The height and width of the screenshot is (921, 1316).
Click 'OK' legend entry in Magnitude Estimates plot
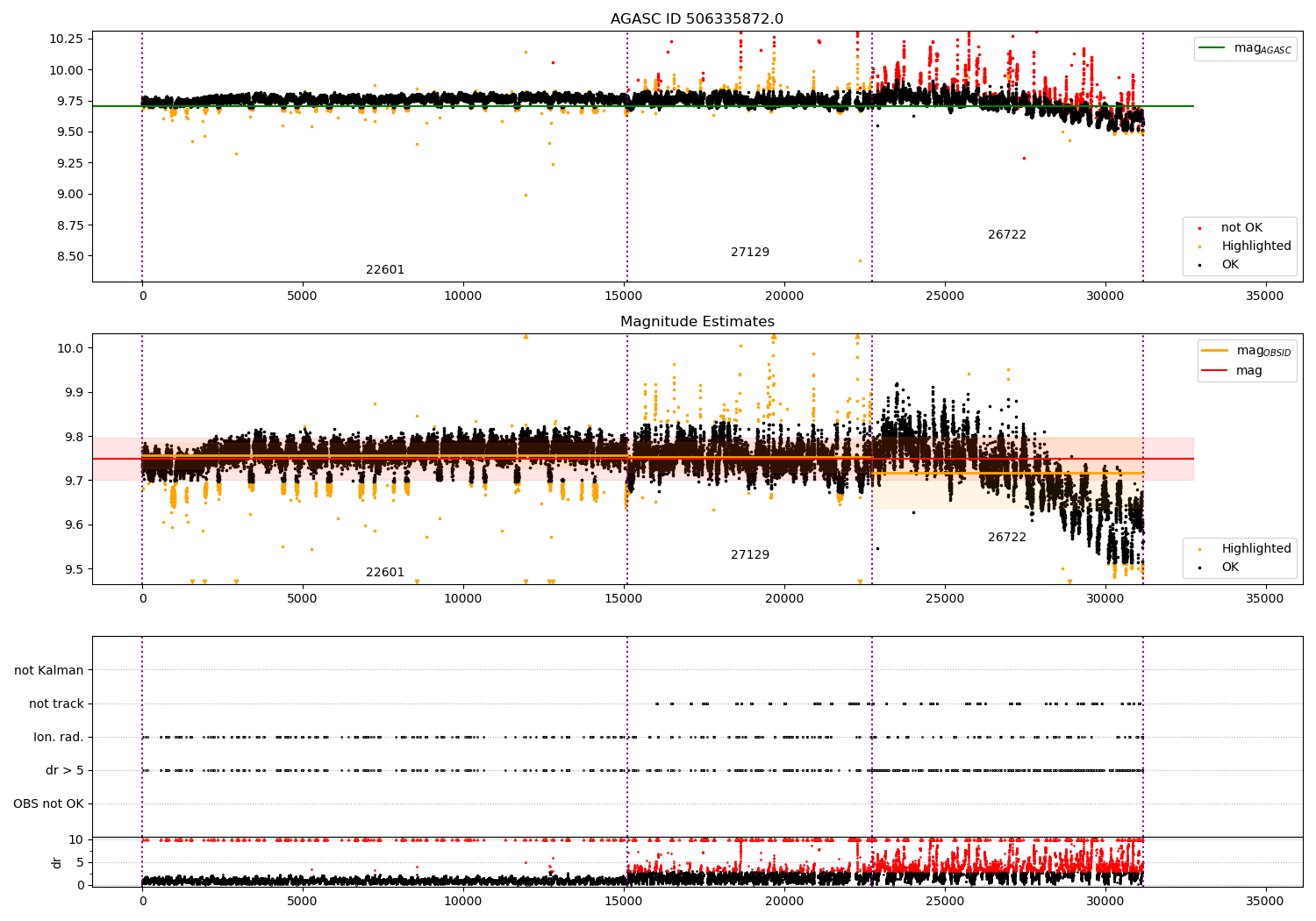pyautogui.click(x=1229, y=568)
